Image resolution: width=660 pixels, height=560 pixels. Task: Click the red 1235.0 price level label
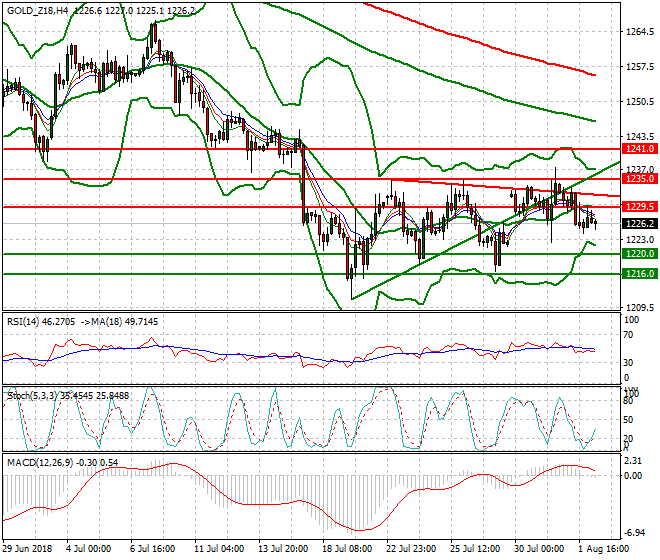tap(639, 179)
